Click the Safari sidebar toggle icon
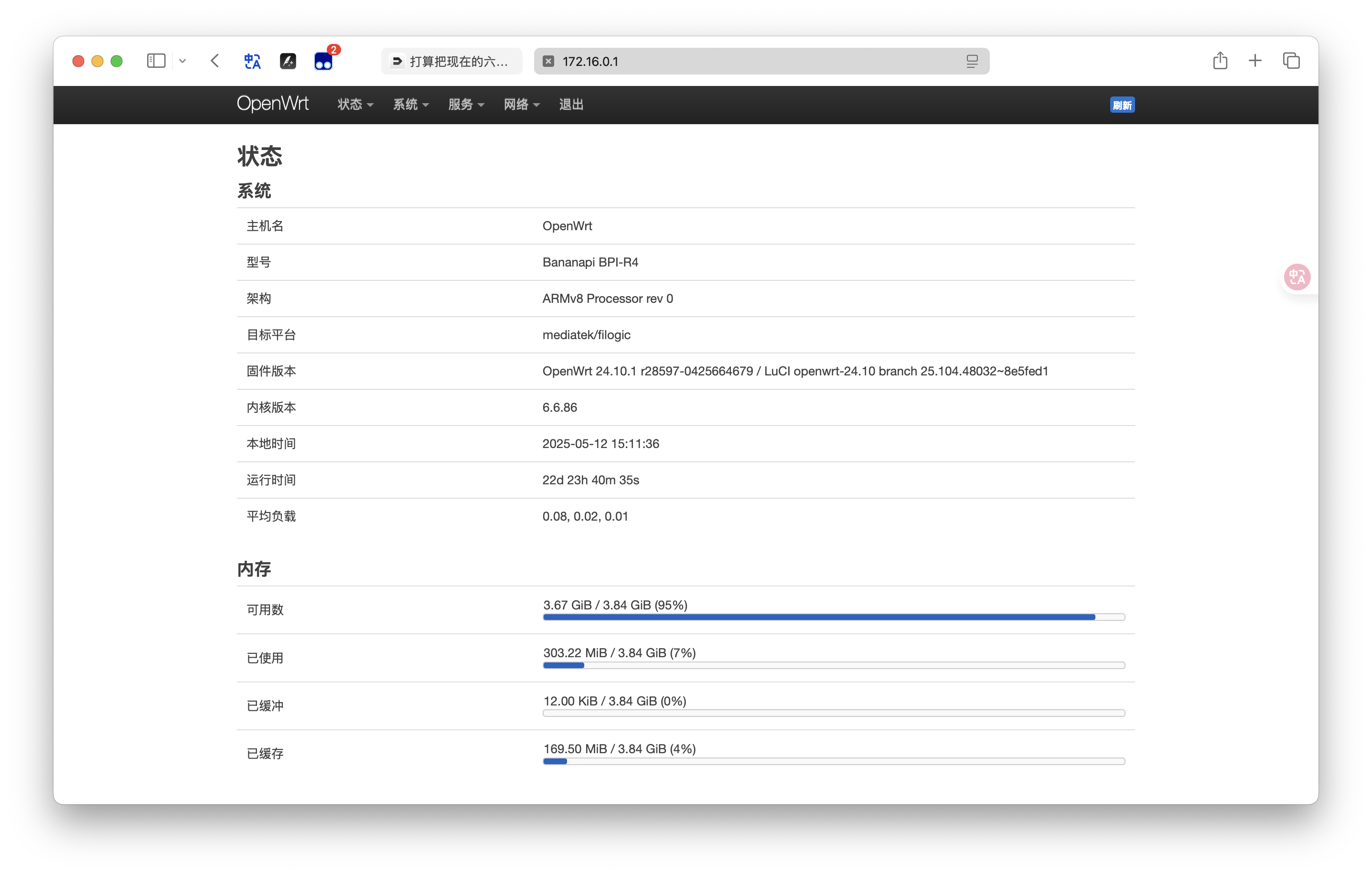 coord(156,61)
